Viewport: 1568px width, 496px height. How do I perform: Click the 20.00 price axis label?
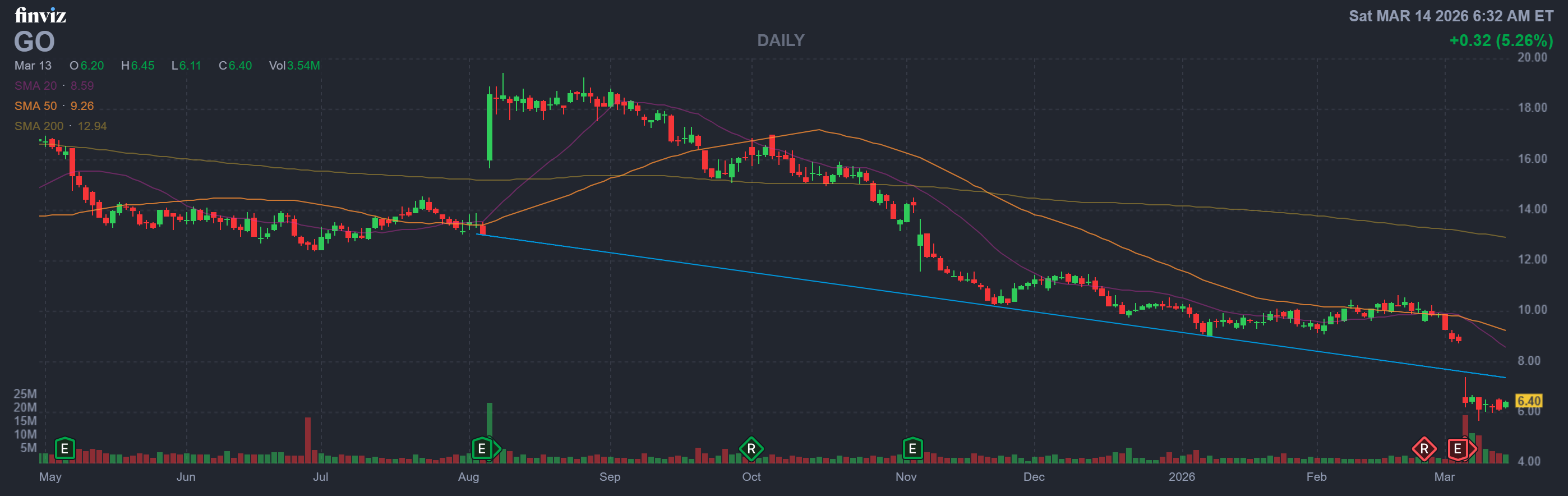pos(1532,57)
